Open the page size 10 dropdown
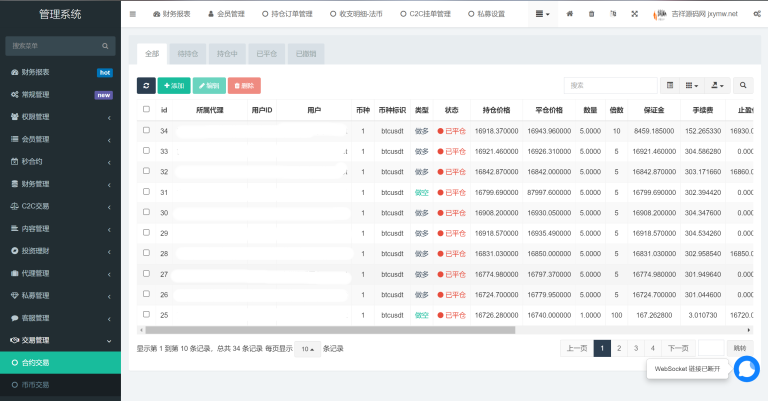This screenshot has width=768, height=401. pos(307,349)
